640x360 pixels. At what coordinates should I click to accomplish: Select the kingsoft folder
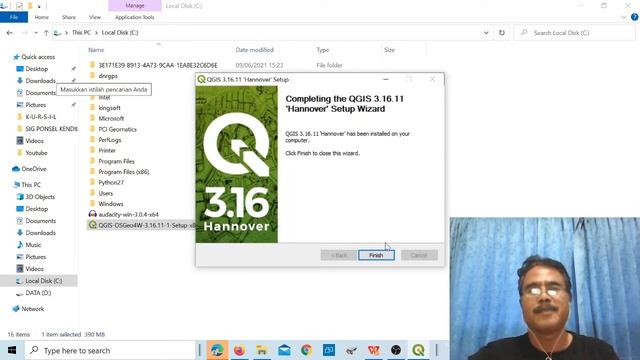(109, 108)
